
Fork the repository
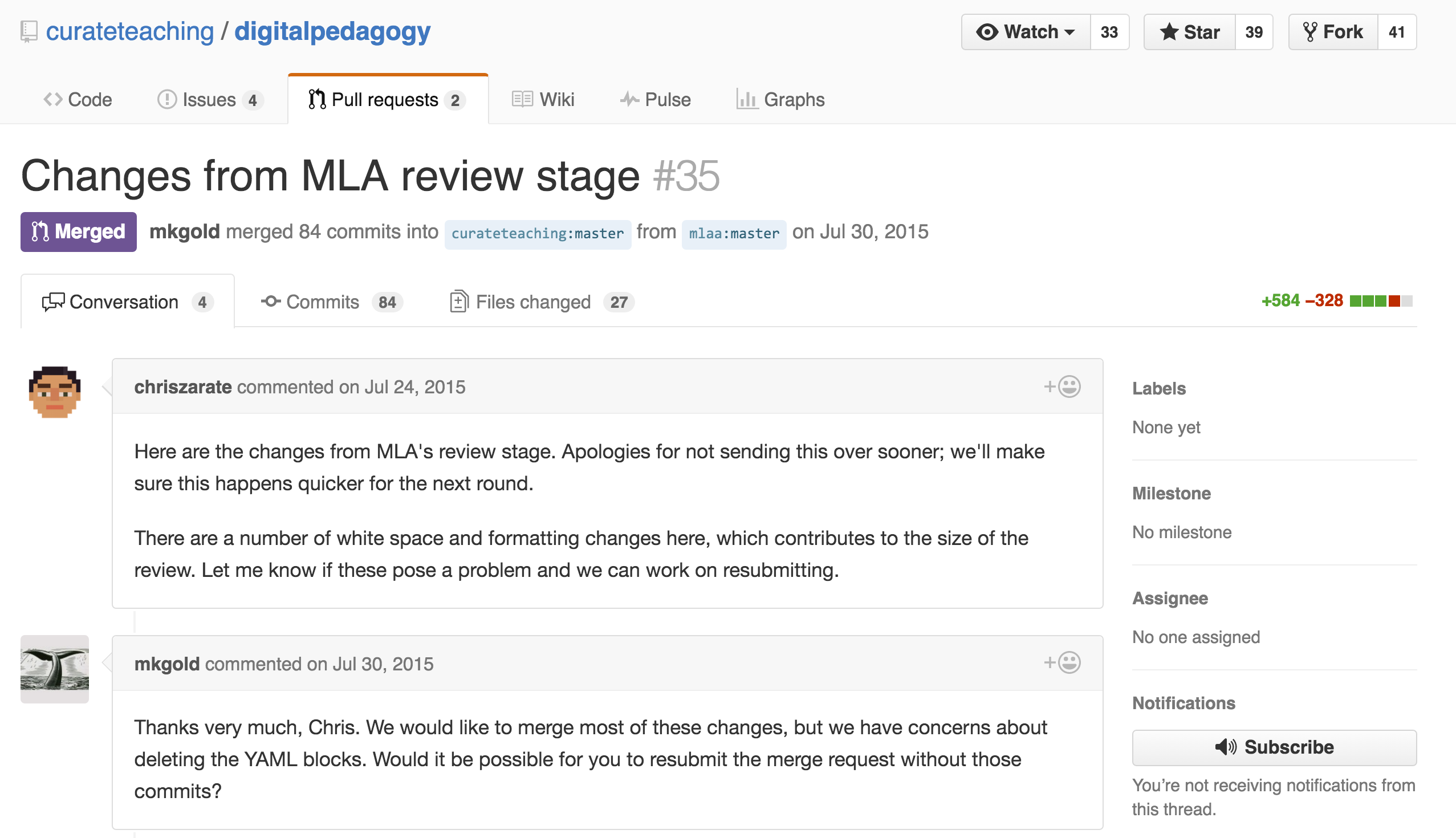1333,32
